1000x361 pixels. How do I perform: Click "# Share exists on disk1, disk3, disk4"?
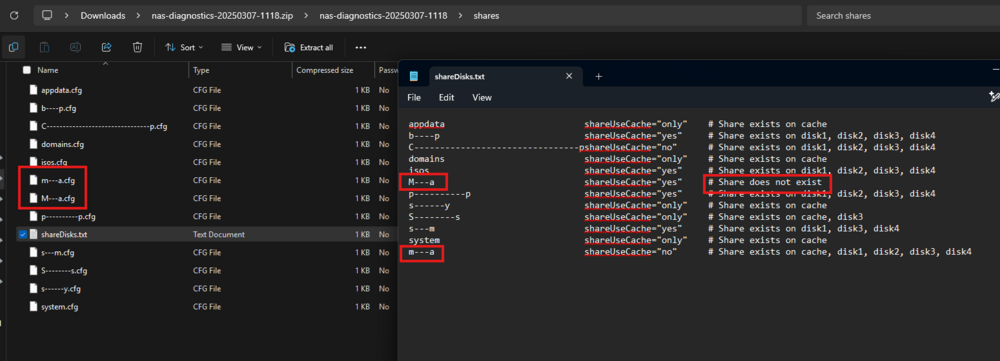[x=804, y=228]
